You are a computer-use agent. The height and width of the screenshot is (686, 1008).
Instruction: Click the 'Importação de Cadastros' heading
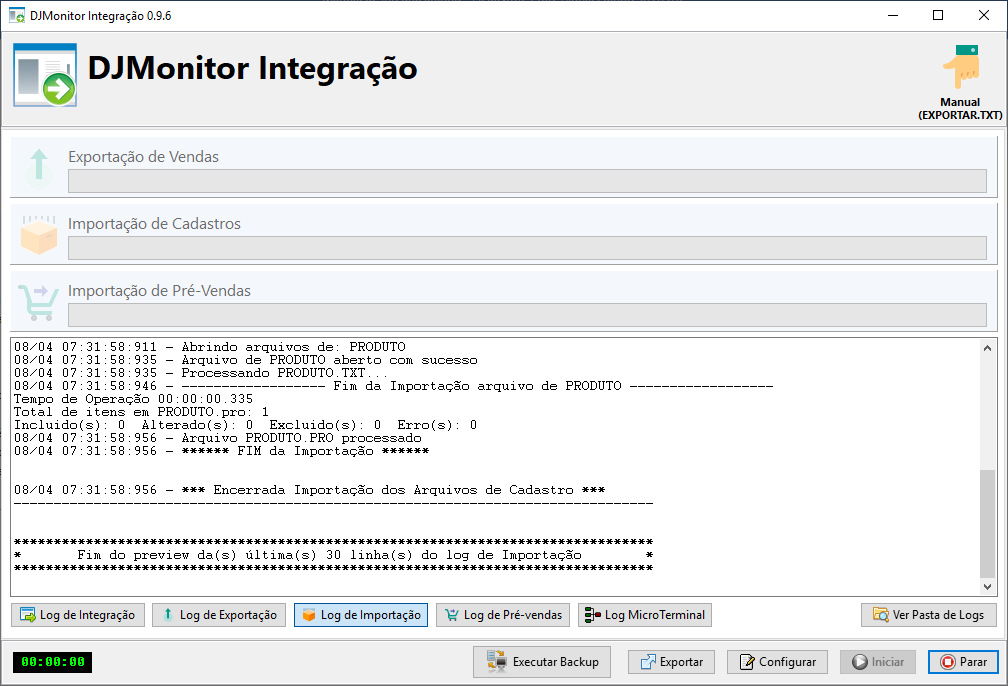coord(154,224)
